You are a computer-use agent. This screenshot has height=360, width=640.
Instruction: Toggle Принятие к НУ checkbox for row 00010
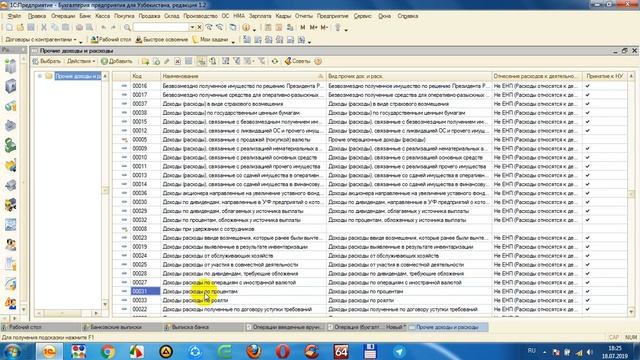coord(588,158)
